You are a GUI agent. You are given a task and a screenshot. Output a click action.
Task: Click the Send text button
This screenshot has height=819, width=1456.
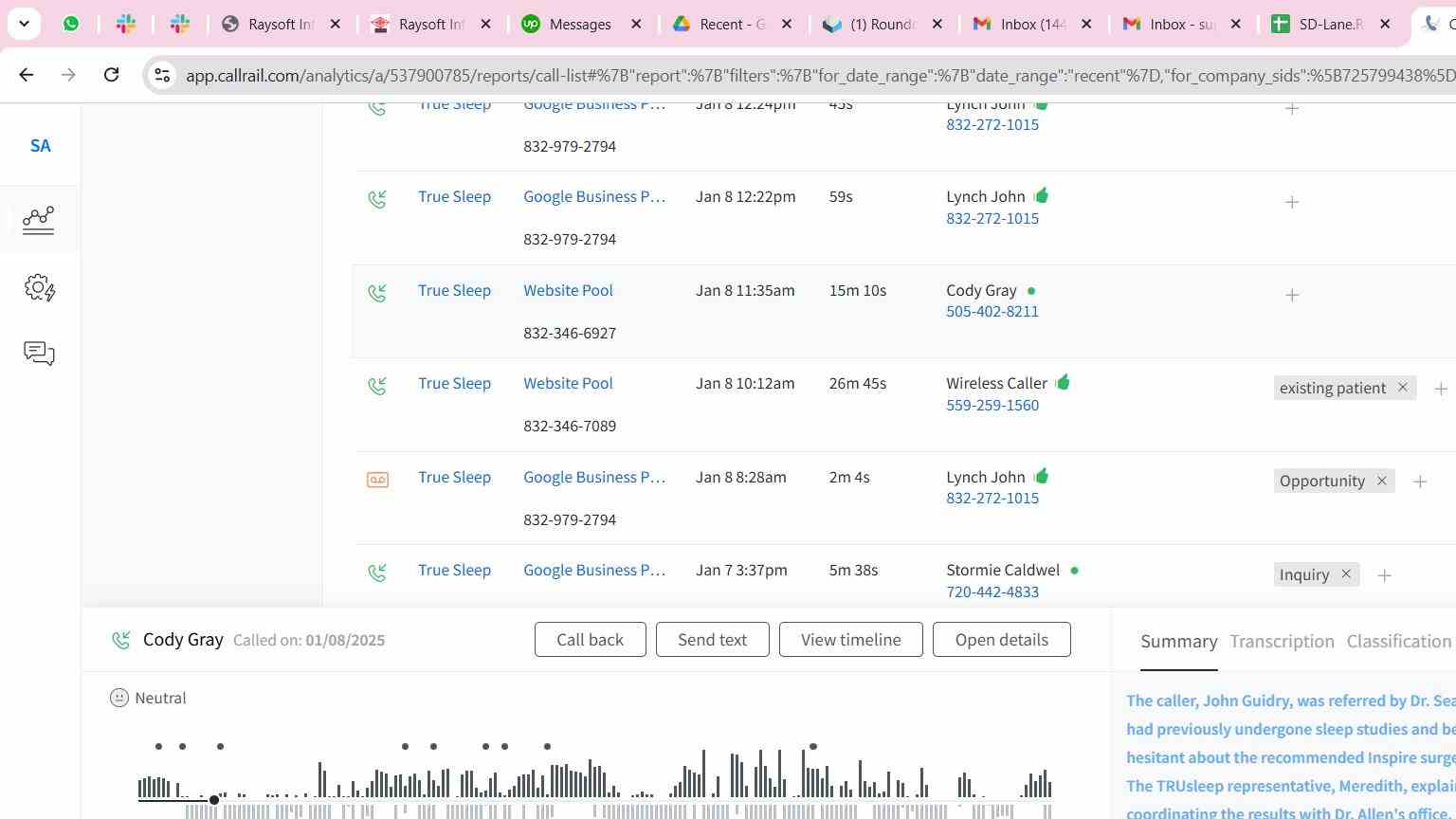pyautogui.click(x=713, y=640)
